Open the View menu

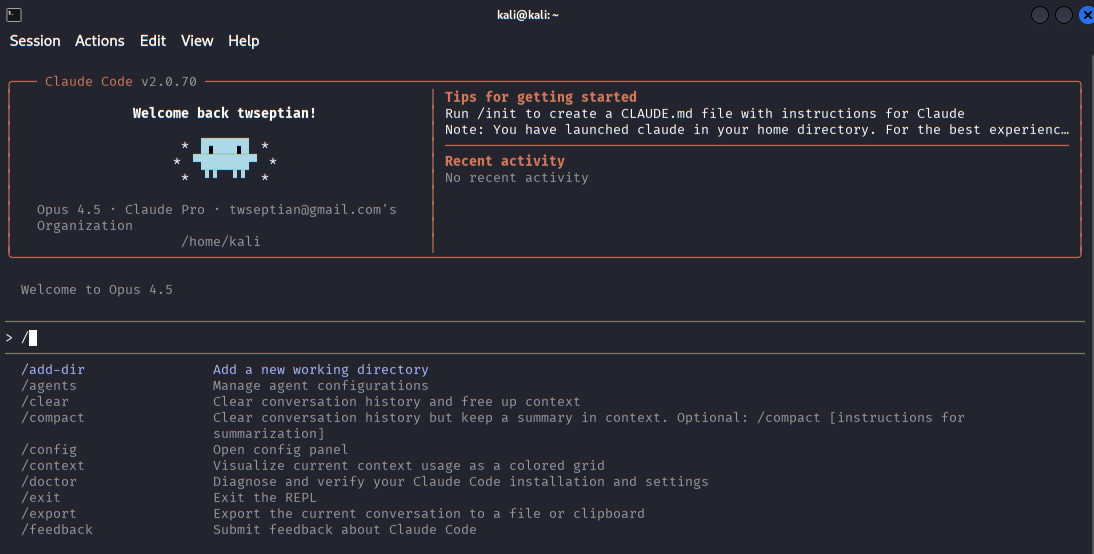coord(197,41)
